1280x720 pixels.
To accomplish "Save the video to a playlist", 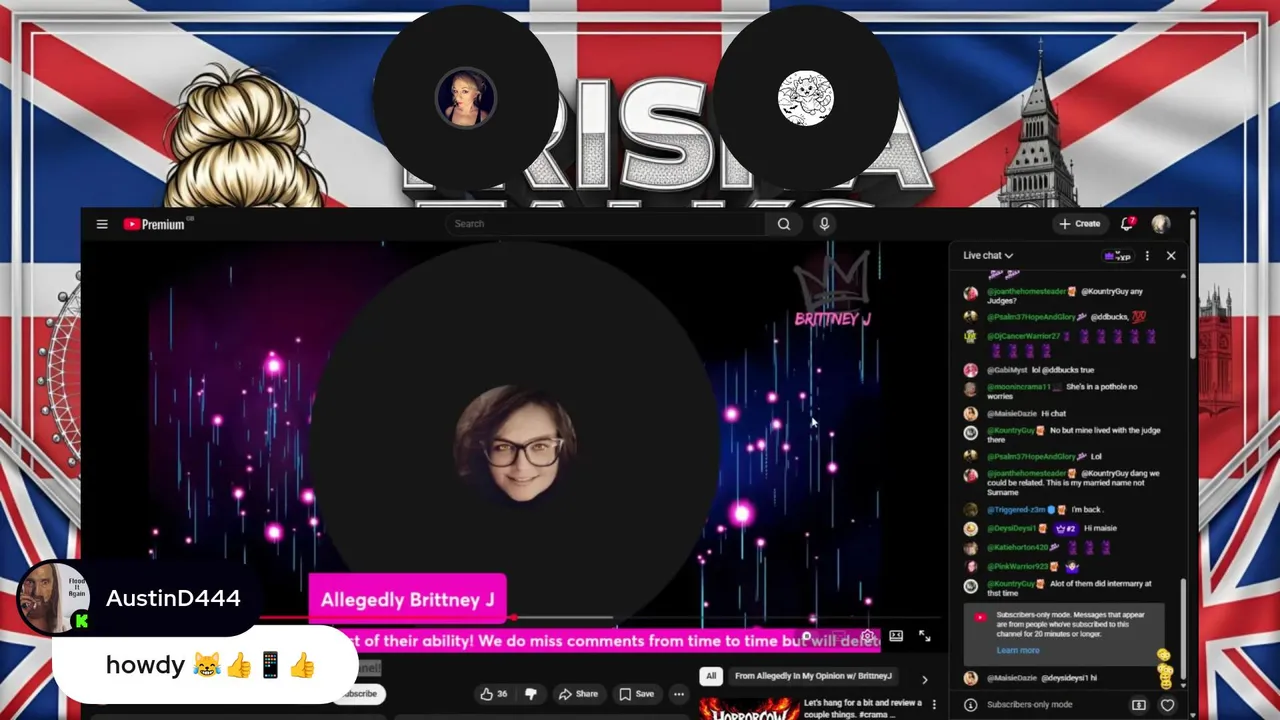I will (x=636, y=694).
